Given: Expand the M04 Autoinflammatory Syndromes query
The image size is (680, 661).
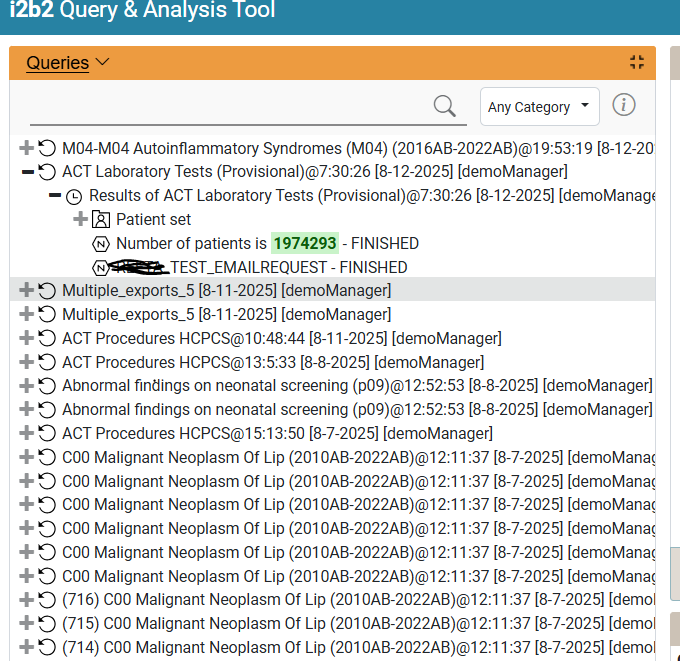Looking at the screenshot, I should click(x=27, y=148).
